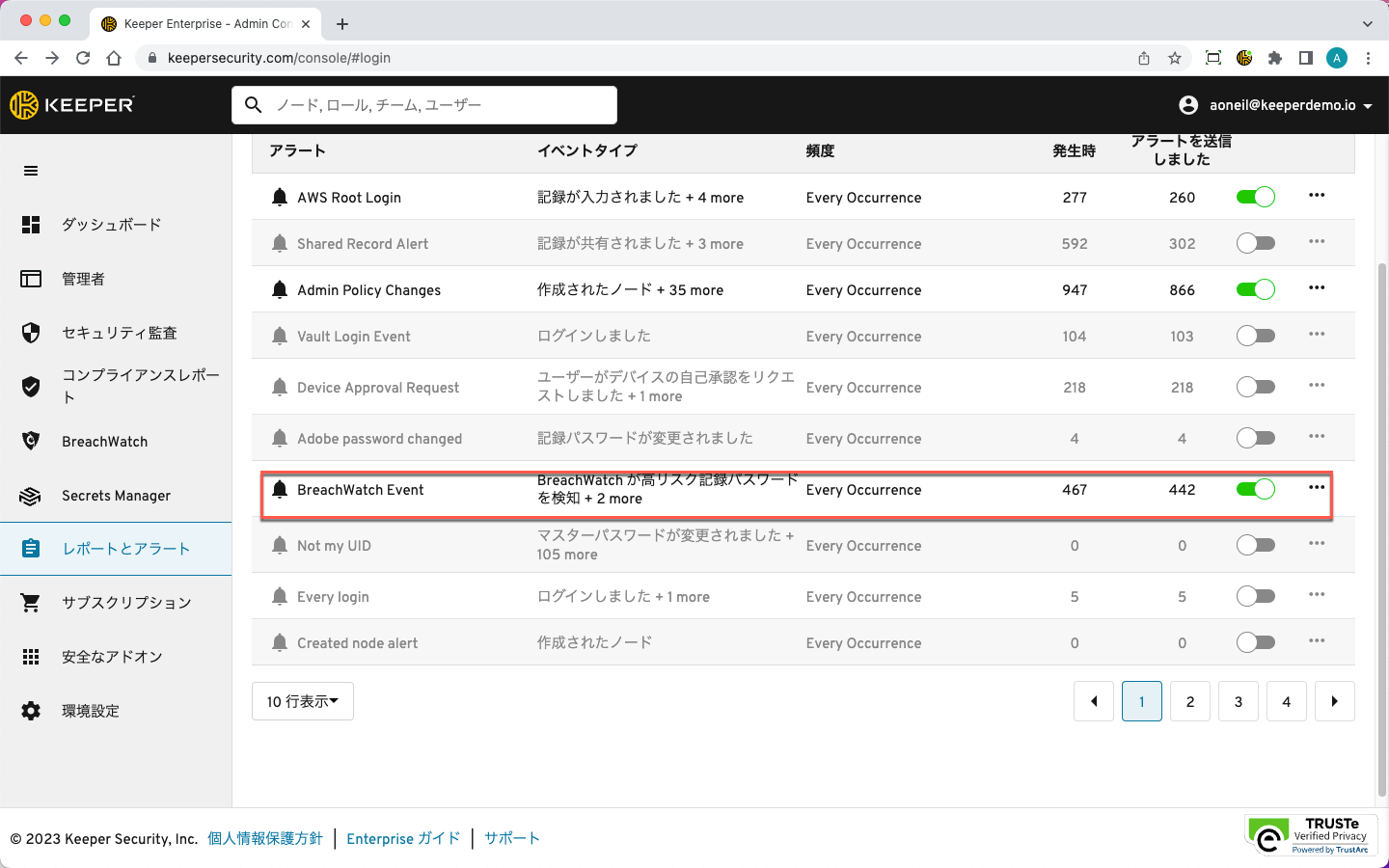Click the node, role, team search field

tap(424, 105)
